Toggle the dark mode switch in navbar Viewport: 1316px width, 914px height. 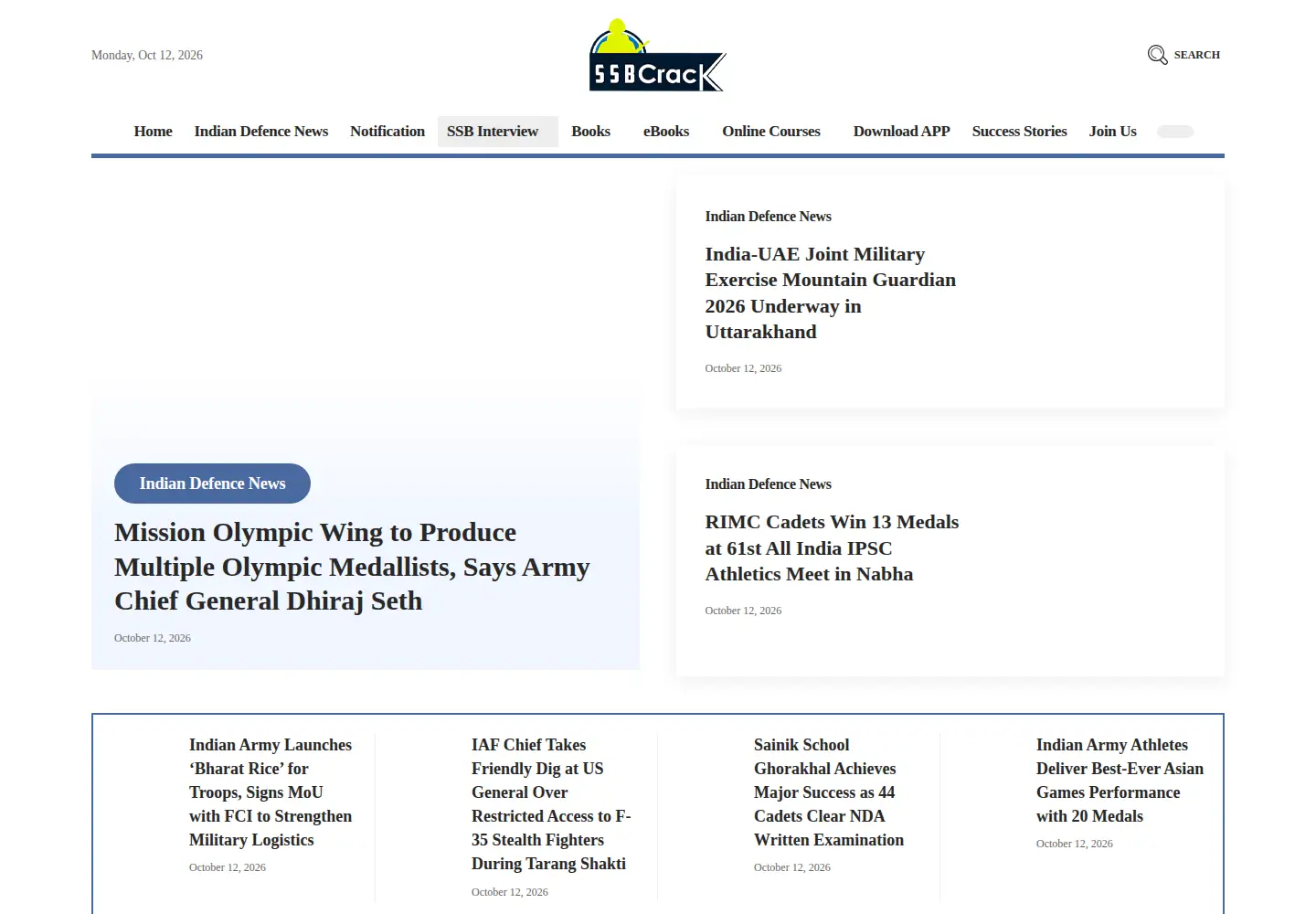tap(1175, 132)
